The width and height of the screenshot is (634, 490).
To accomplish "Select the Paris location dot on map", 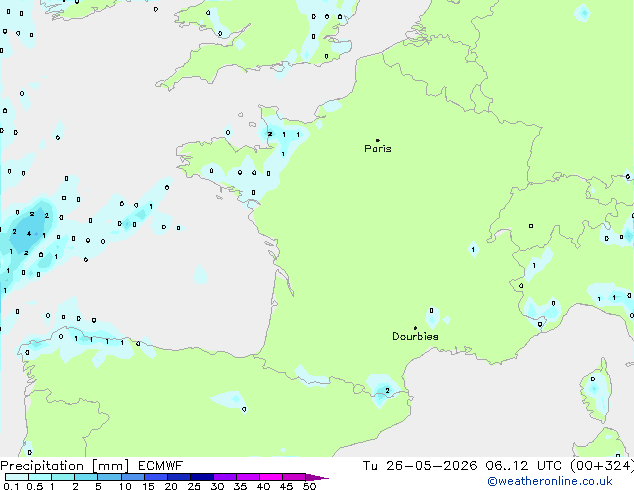I will (x=378, y=140).
